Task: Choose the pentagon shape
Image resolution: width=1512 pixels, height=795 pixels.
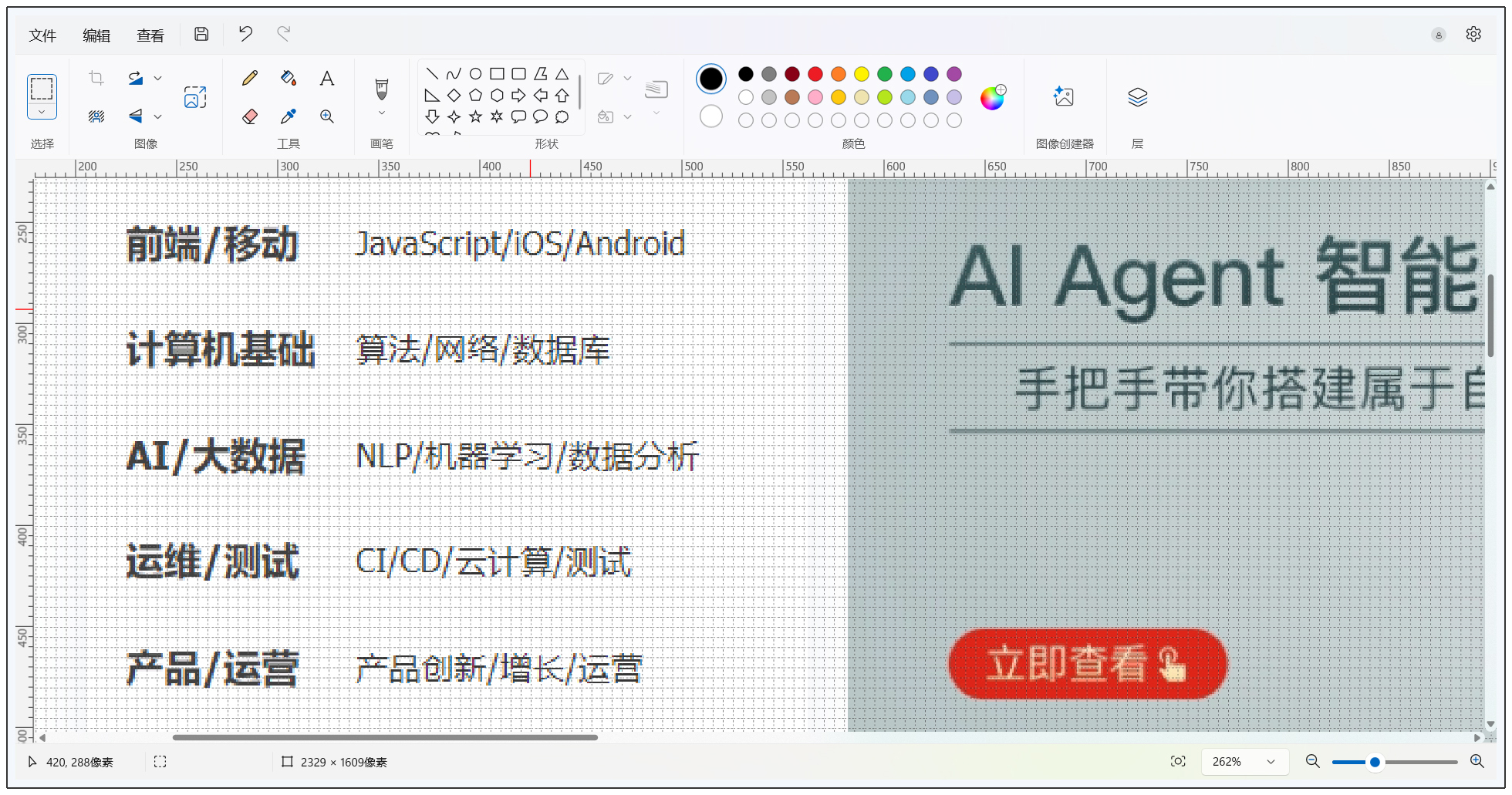Action: click(x=476, y=96)
